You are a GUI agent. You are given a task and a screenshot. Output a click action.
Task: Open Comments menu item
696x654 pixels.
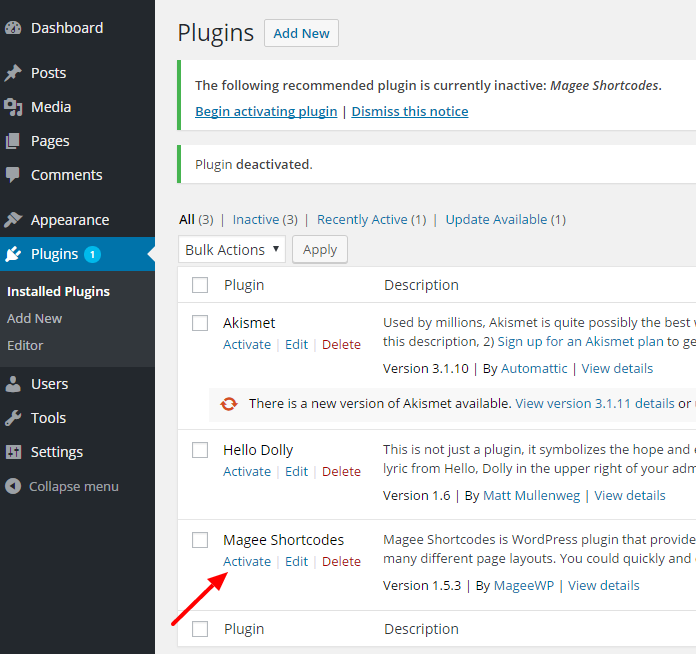(77, 175)
